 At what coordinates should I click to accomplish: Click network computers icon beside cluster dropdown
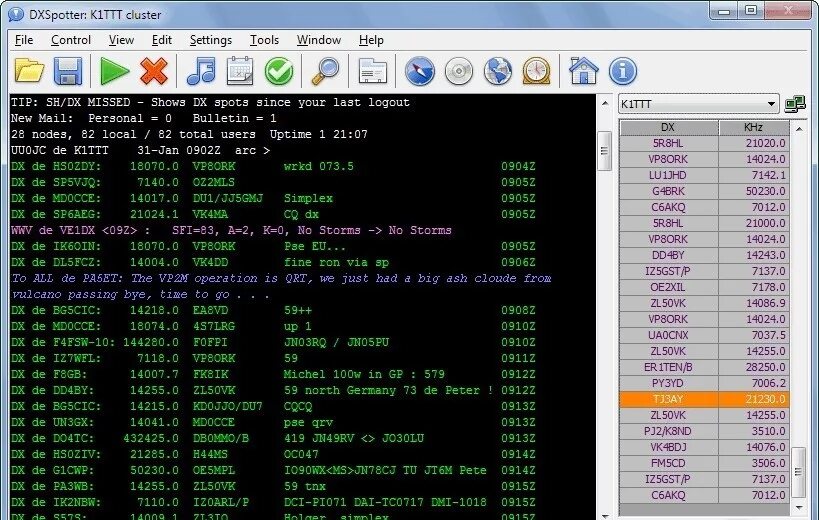[795, 104]
